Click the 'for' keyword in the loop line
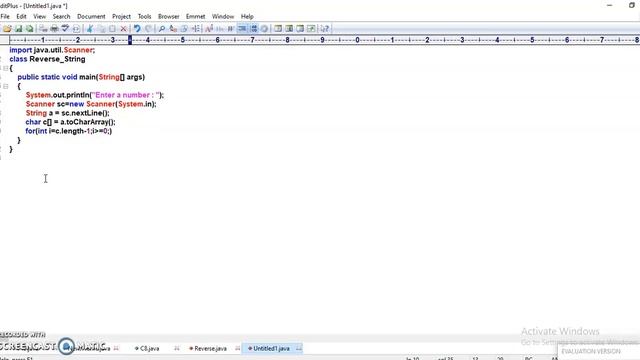Image resolution: width=640 pixels, height=360 pixels. point(30,131)
